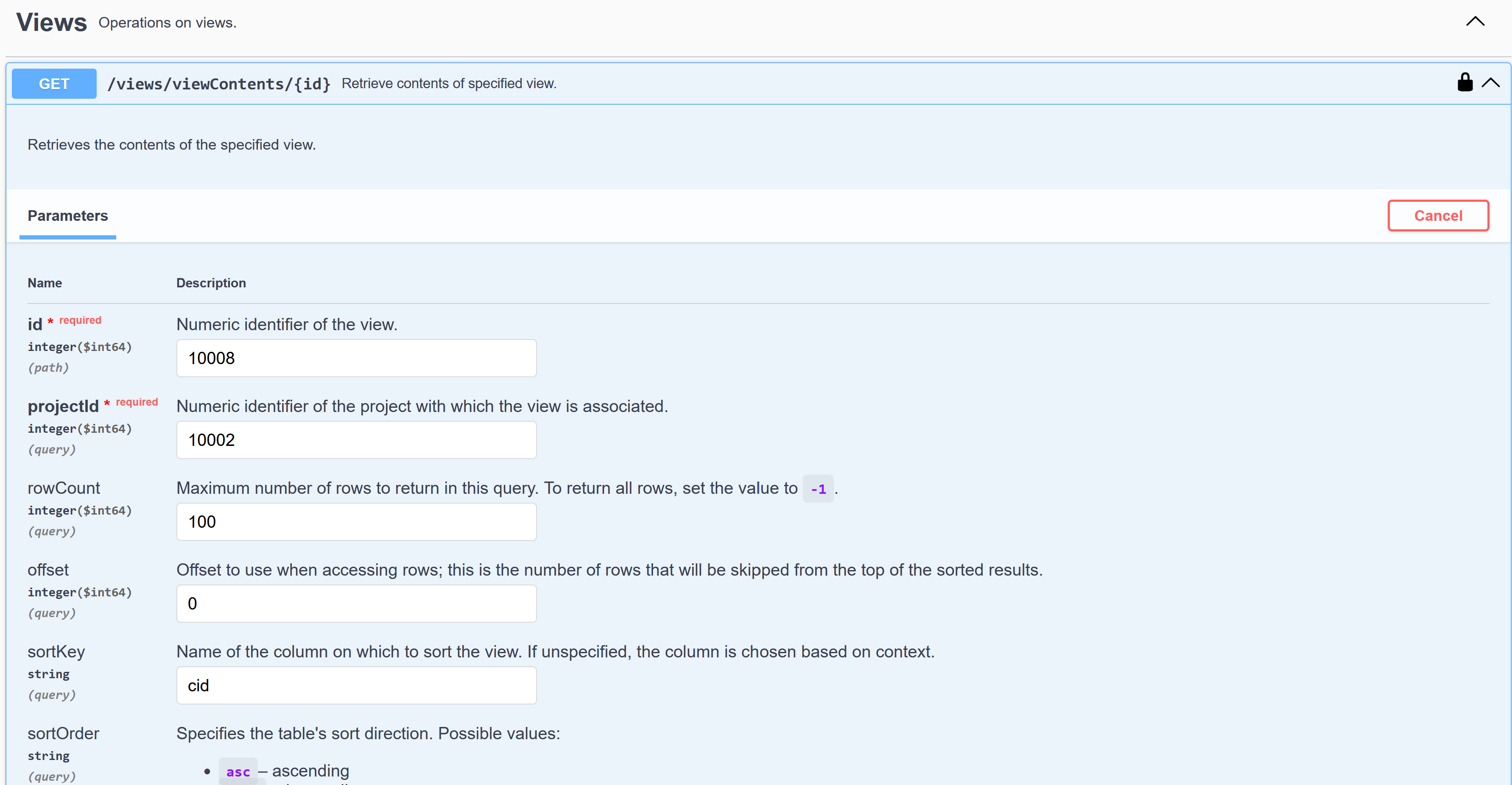This screenshot has width=1512, height=785.
Task: Click the sortKey input field
Action: click(x=356, y=685)
